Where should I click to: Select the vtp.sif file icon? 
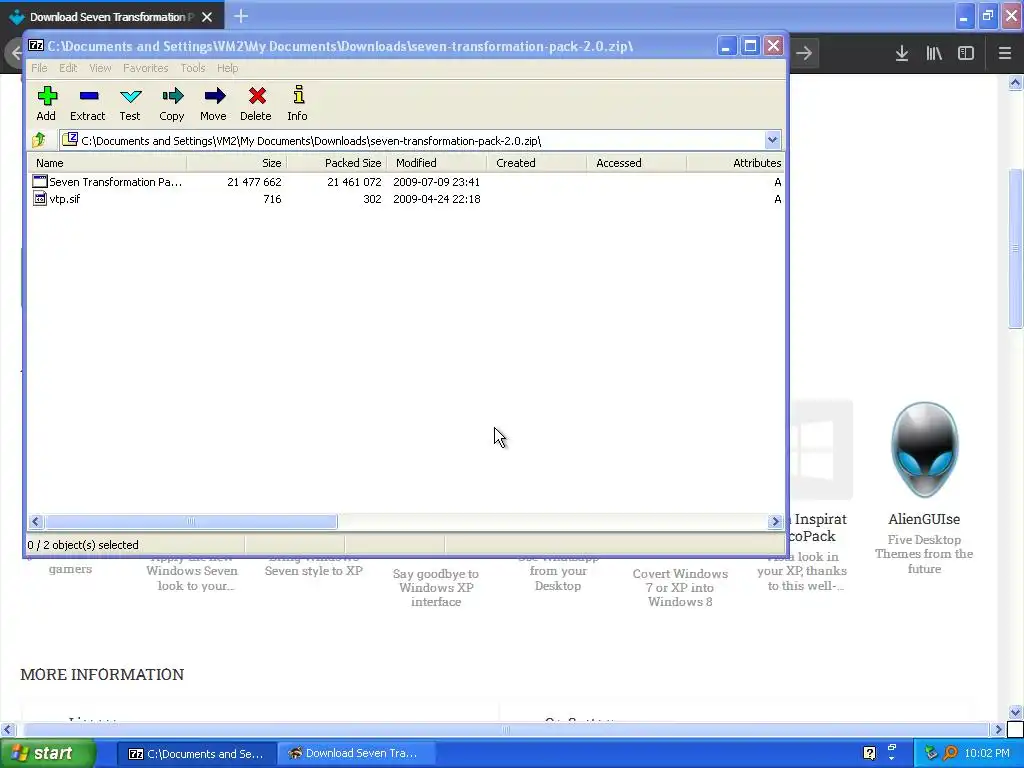(40, 199)
